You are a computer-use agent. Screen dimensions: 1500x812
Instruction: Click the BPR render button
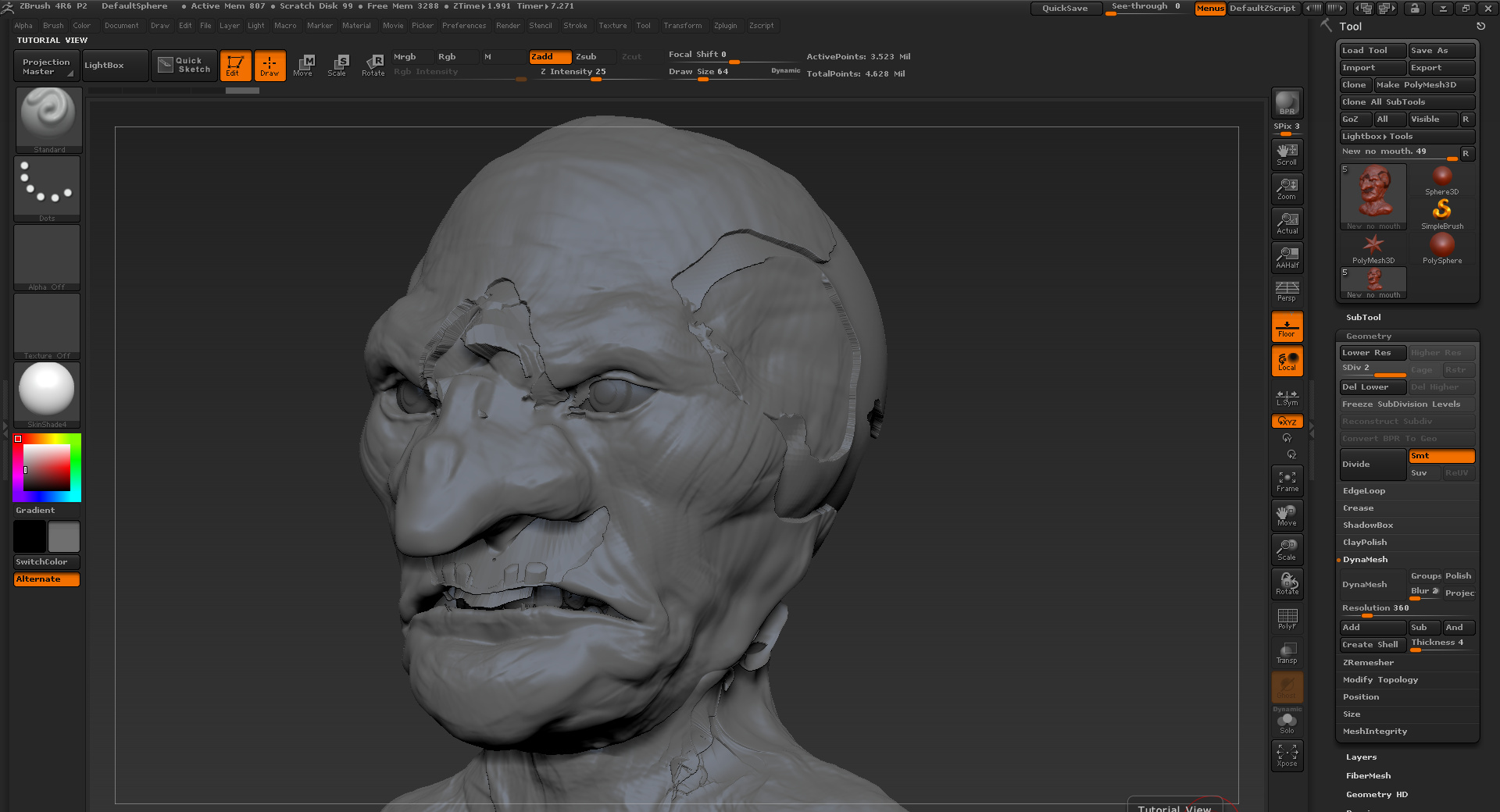(1287, 103)
